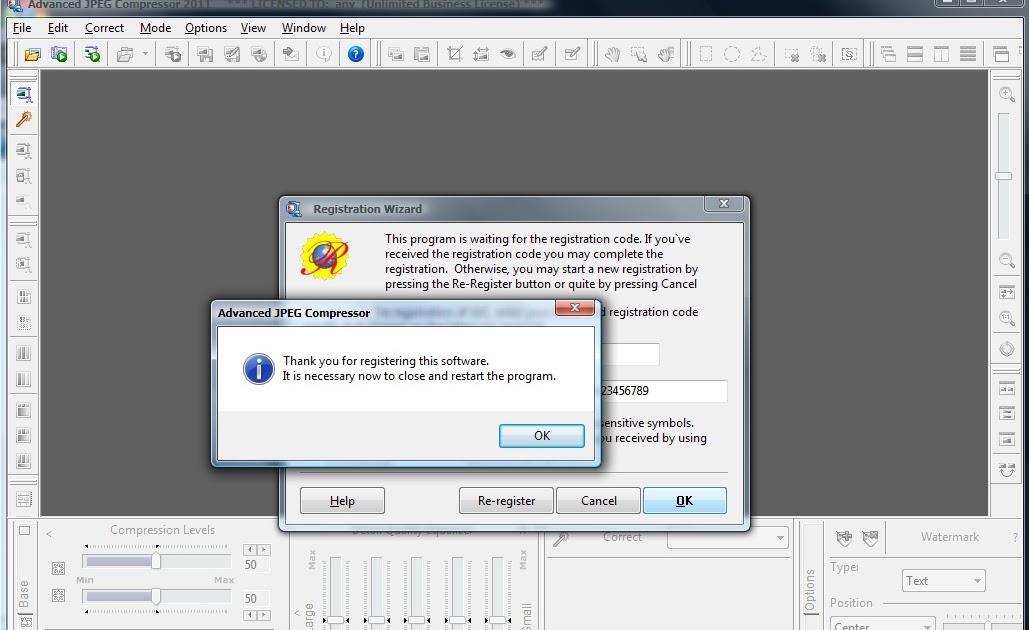This screenshot has height=630, width=1029.
Task: Close the Registration Wizard dialog
Action: [724, 203]
